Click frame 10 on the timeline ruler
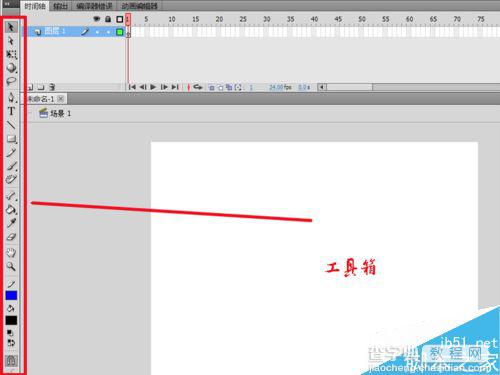This screenshot has width=500, height=375. coord(172,19)
